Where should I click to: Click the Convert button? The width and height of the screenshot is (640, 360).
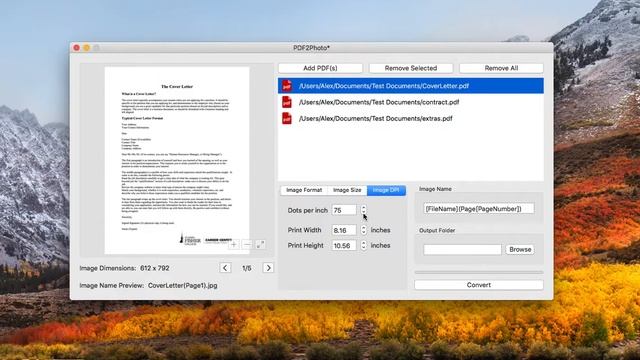479,285
